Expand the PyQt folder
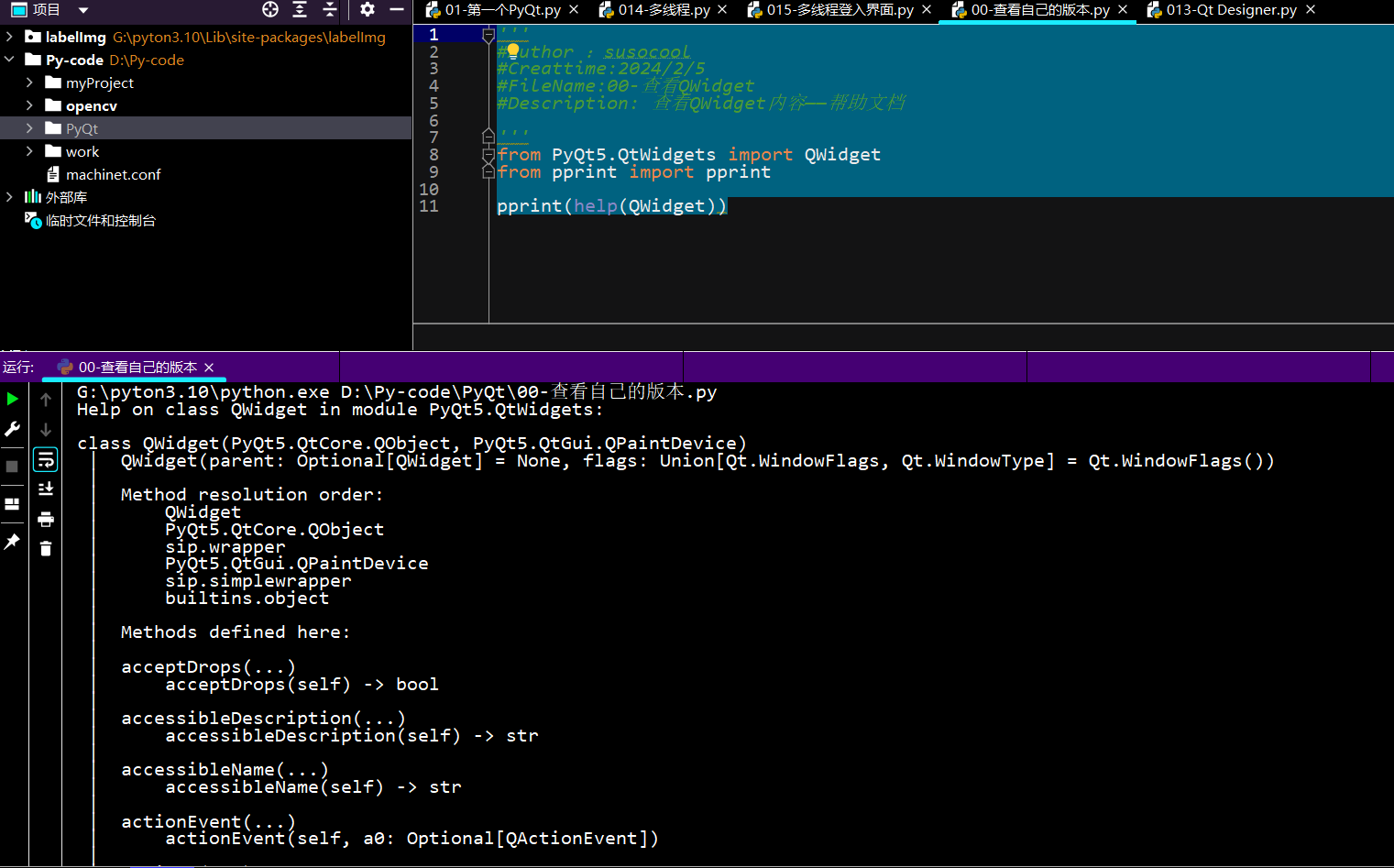The width and height of the screenshot is (1394, 868). point(29,128)
